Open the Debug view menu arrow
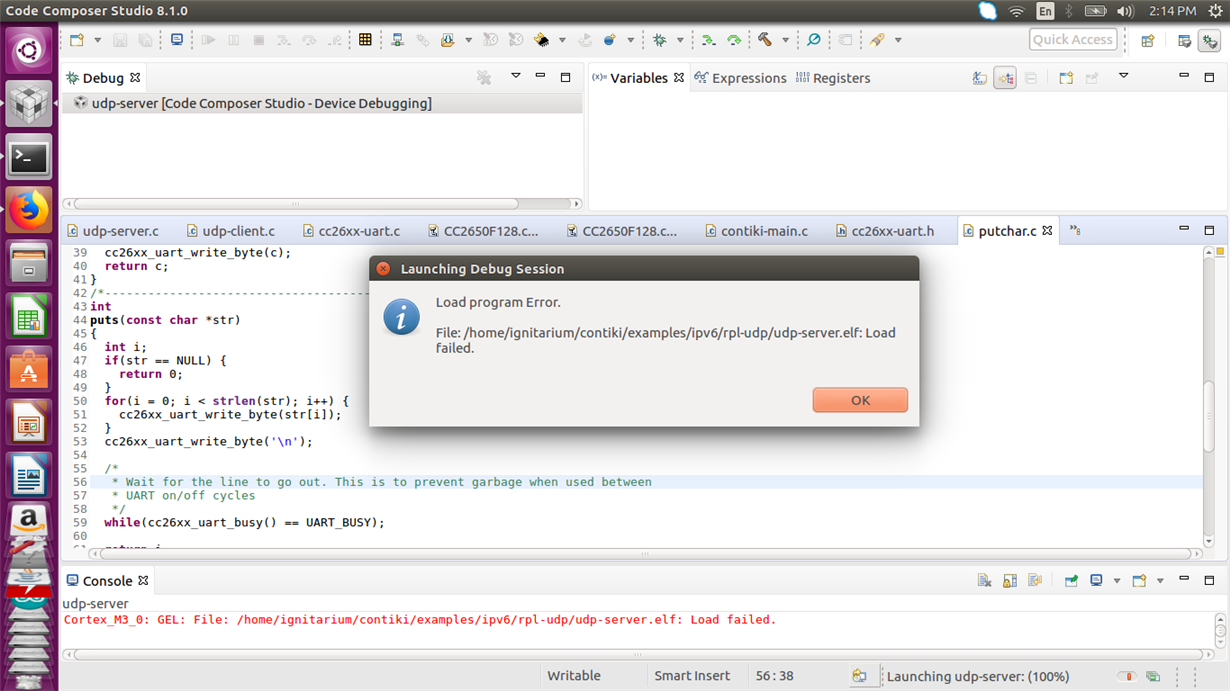1230x691 pixels. [x=515, y=76]
